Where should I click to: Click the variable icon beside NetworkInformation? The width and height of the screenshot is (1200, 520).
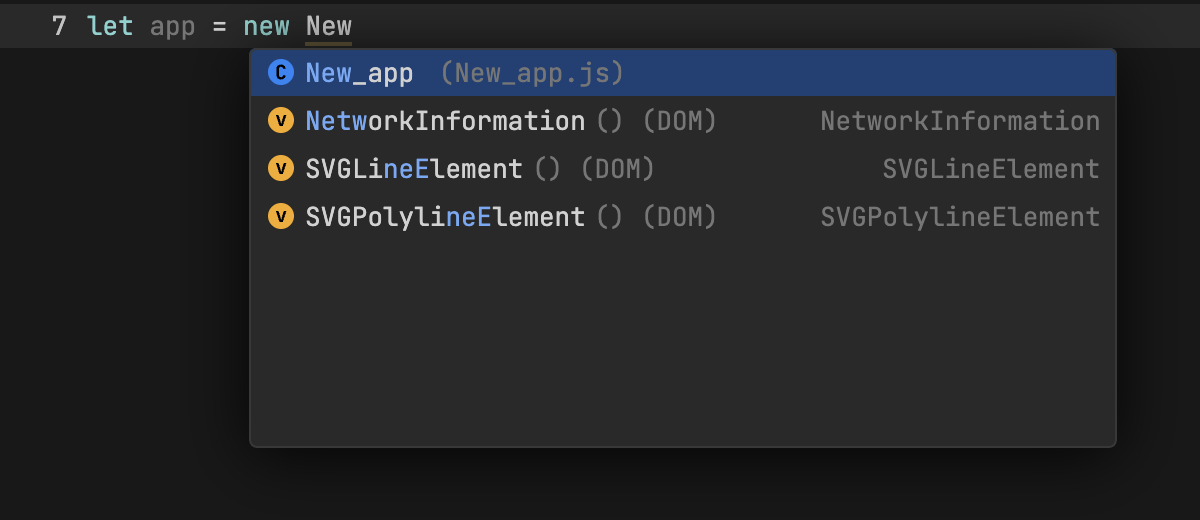tap(281, 121)
